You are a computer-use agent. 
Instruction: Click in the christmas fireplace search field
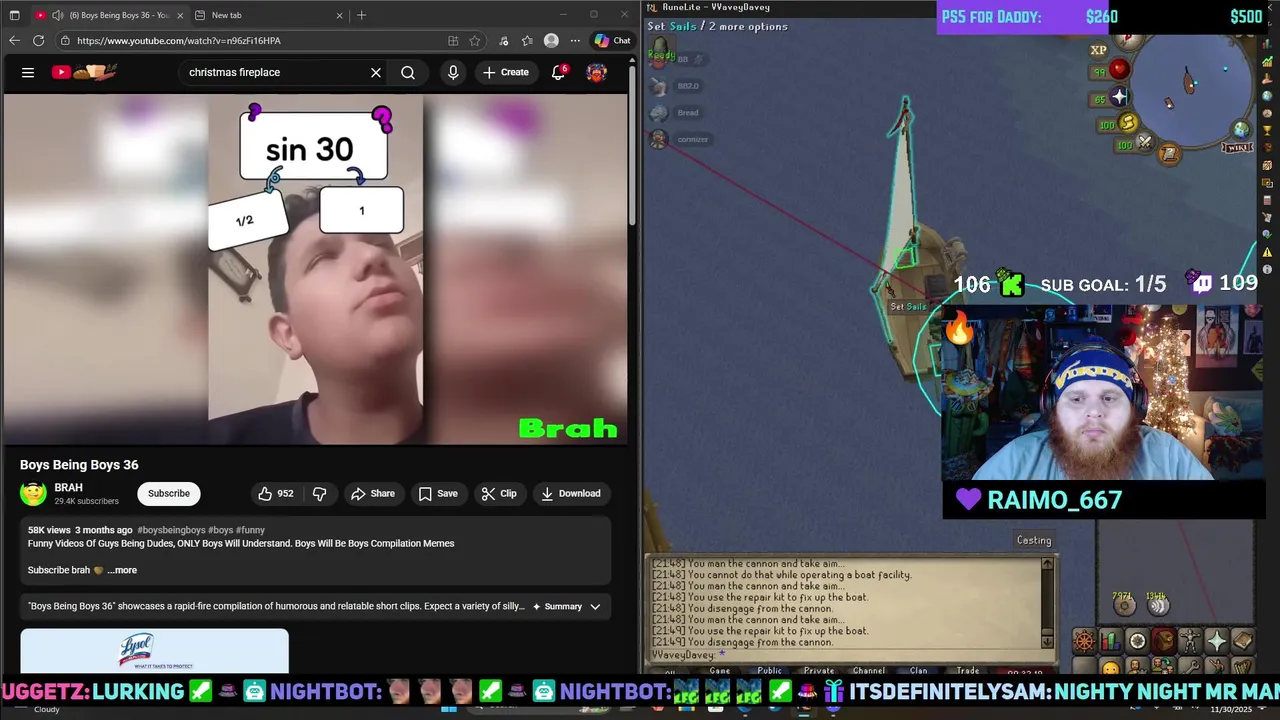pyautogui.click(x=270, y=72)
